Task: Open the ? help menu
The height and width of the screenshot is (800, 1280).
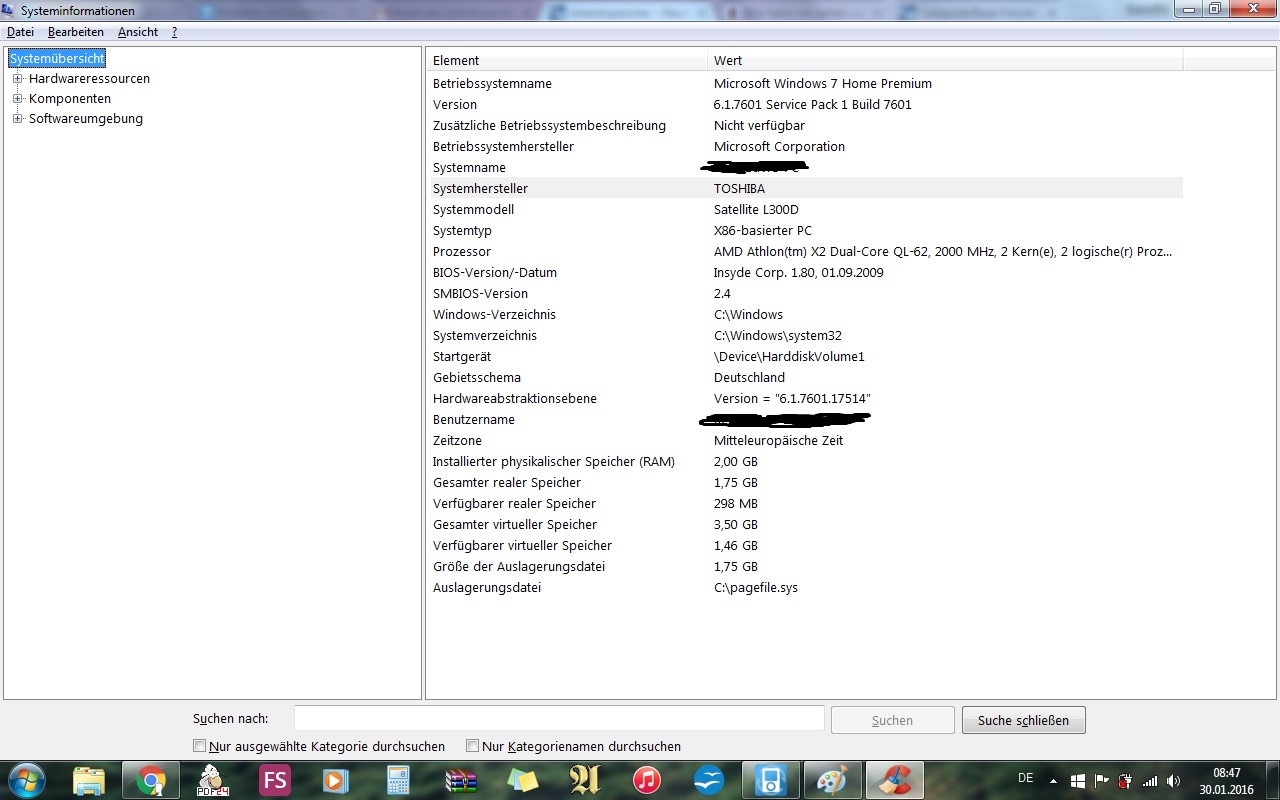Action: coord(174,32)
